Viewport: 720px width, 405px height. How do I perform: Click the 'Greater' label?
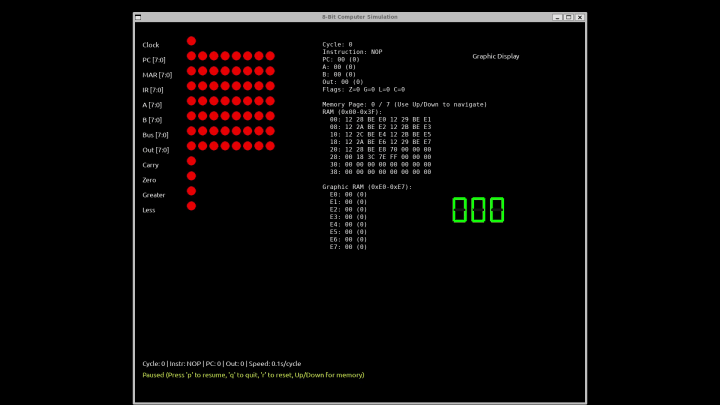tap(153, 195)
